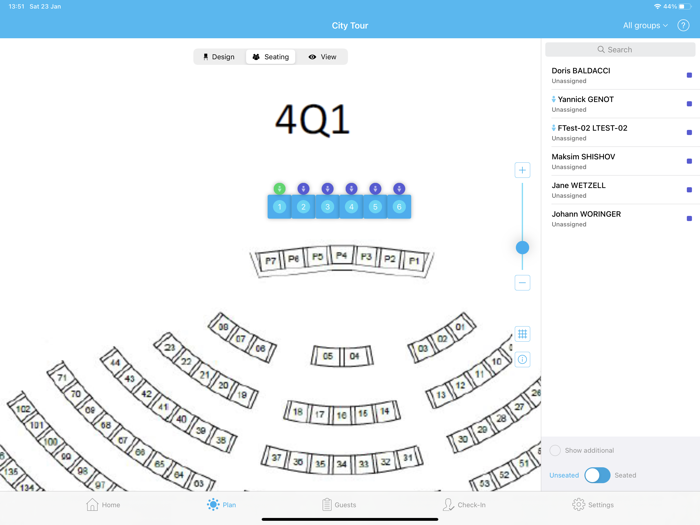The width and height of the screenshot is (700, 525).
Task: Click seat 16 on the plan
Action: pos(342,415)
